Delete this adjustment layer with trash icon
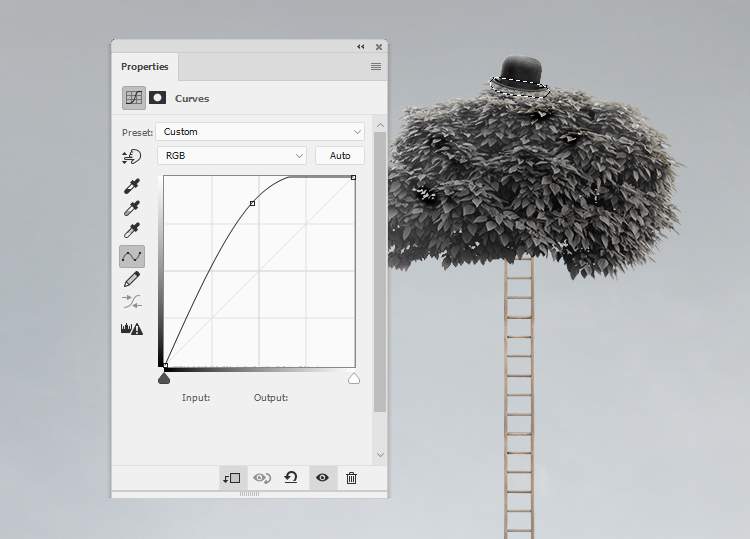Screen dimensions: 750x539 tap(351, 478)
